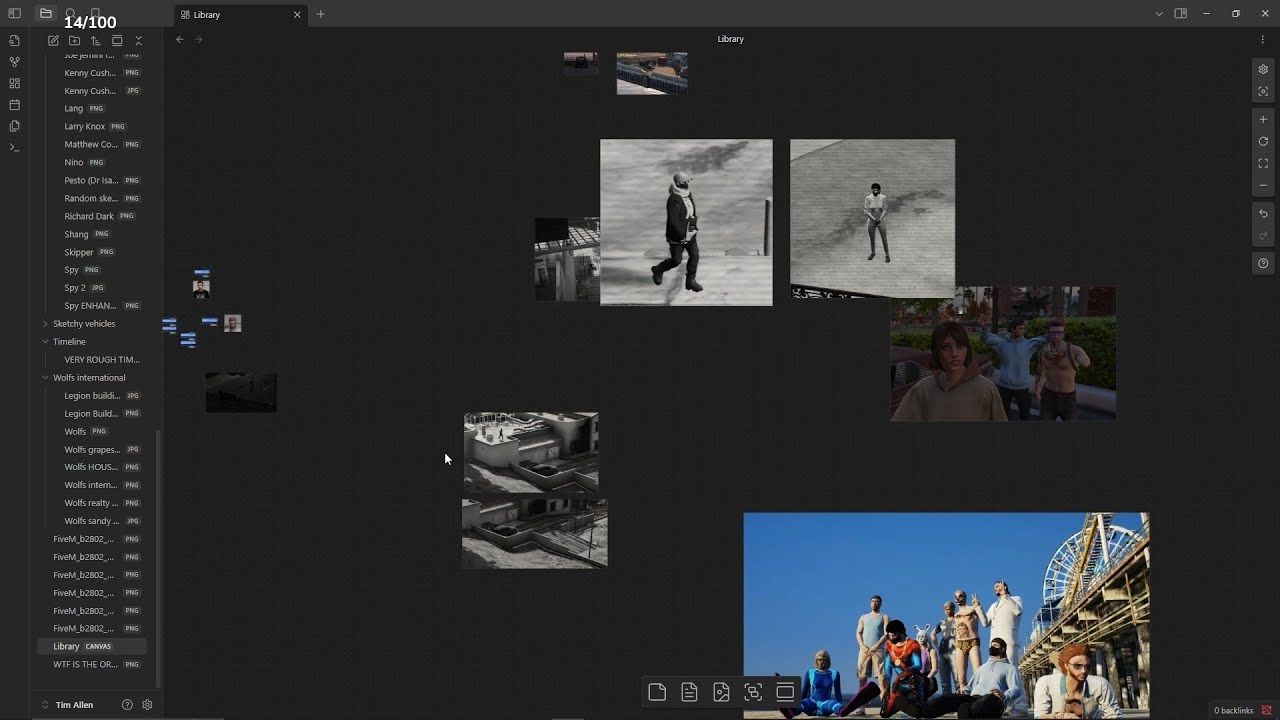Open the tab list dropdown chevron
1280x720 pixels.
(x=1159, y=14)
